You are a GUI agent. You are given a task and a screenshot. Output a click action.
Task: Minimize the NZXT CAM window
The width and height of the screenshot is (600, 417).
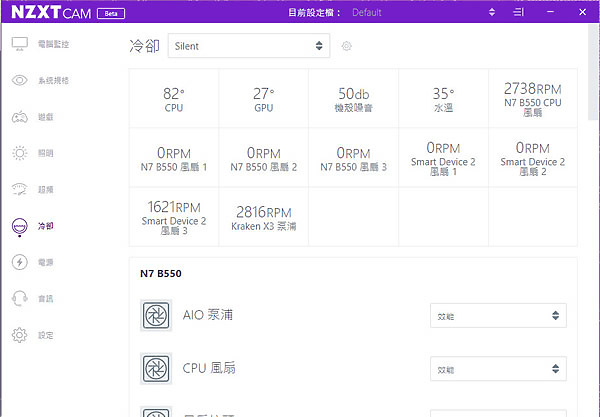click(x=550, y=12)
